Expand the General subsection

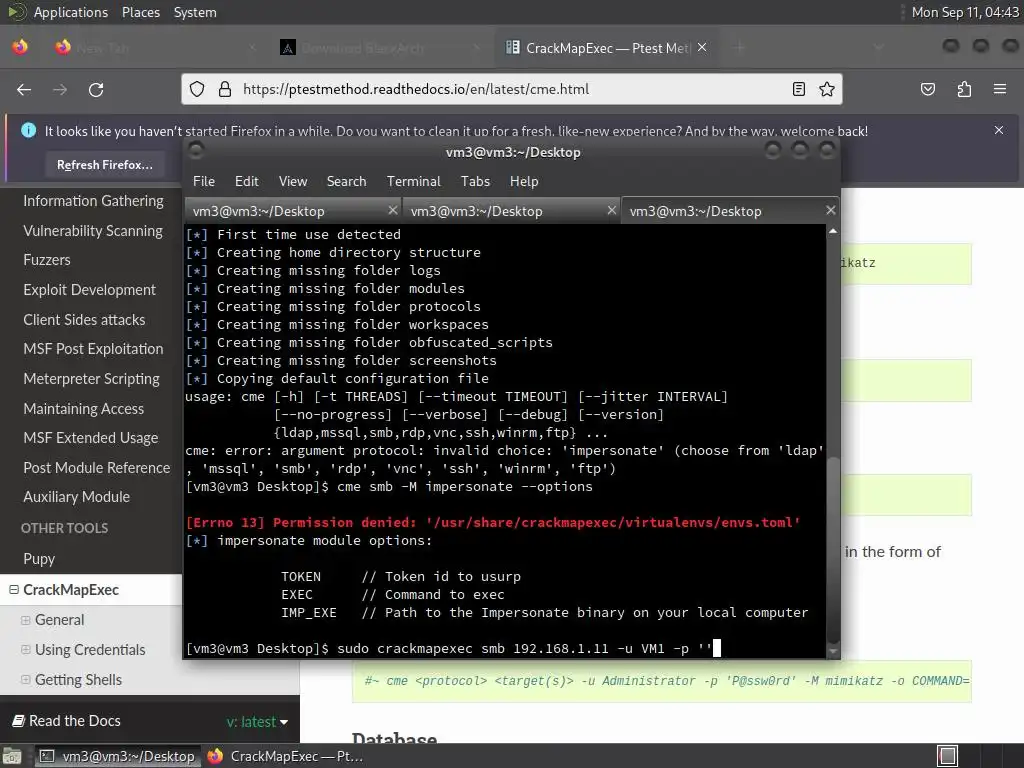25,620
